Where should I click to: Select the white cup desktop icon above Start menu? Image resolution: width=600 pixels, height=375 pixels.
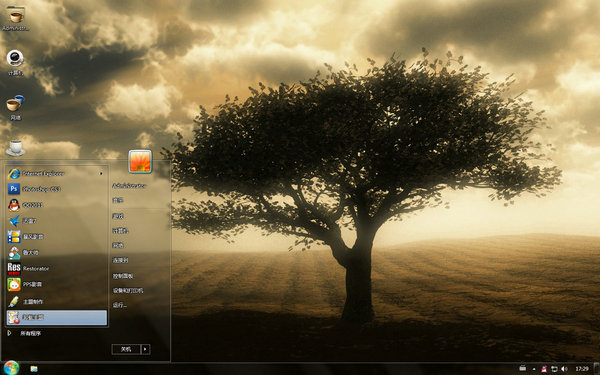[15, 148]
